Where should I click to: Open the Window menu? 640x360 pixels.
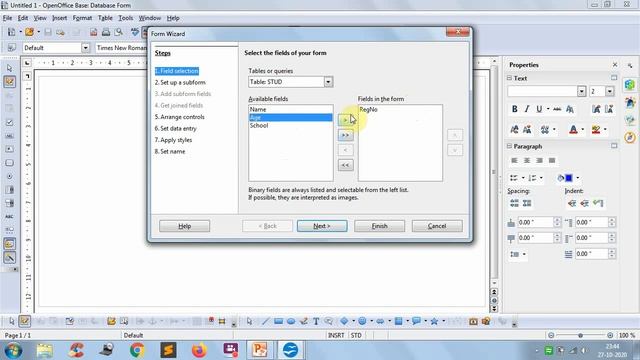(150, 18)
